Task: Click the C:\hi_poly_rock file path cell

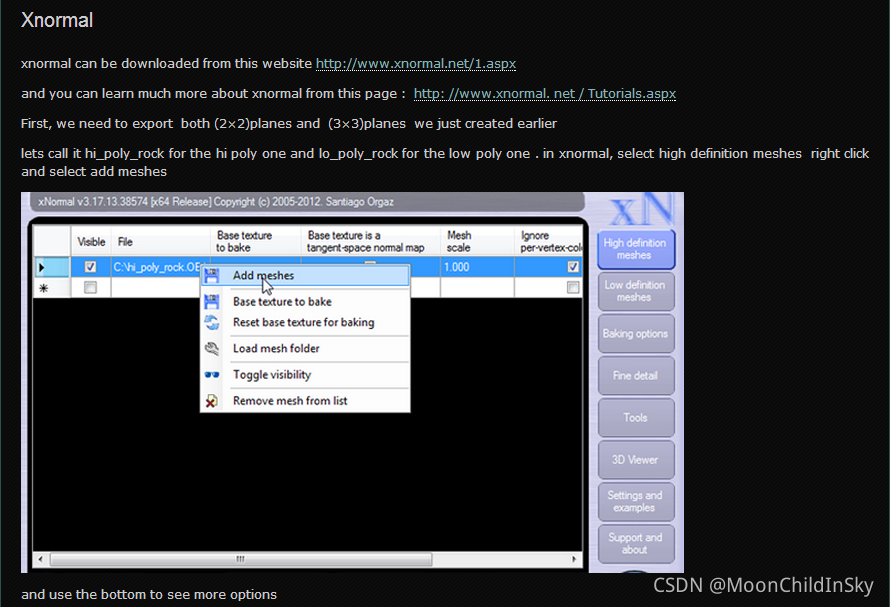Action: 157,267
